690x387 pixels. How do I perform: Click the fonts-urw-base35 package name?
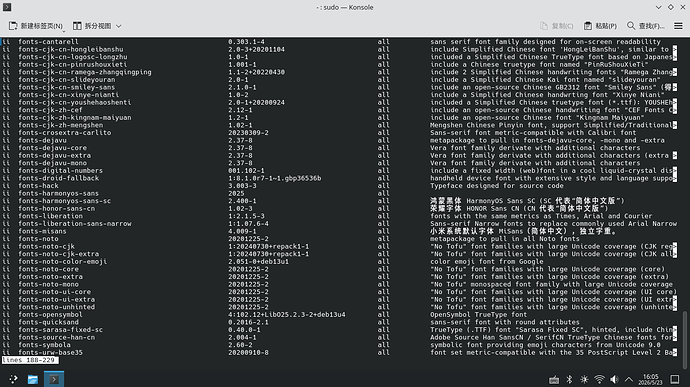[x=50, y=353]
